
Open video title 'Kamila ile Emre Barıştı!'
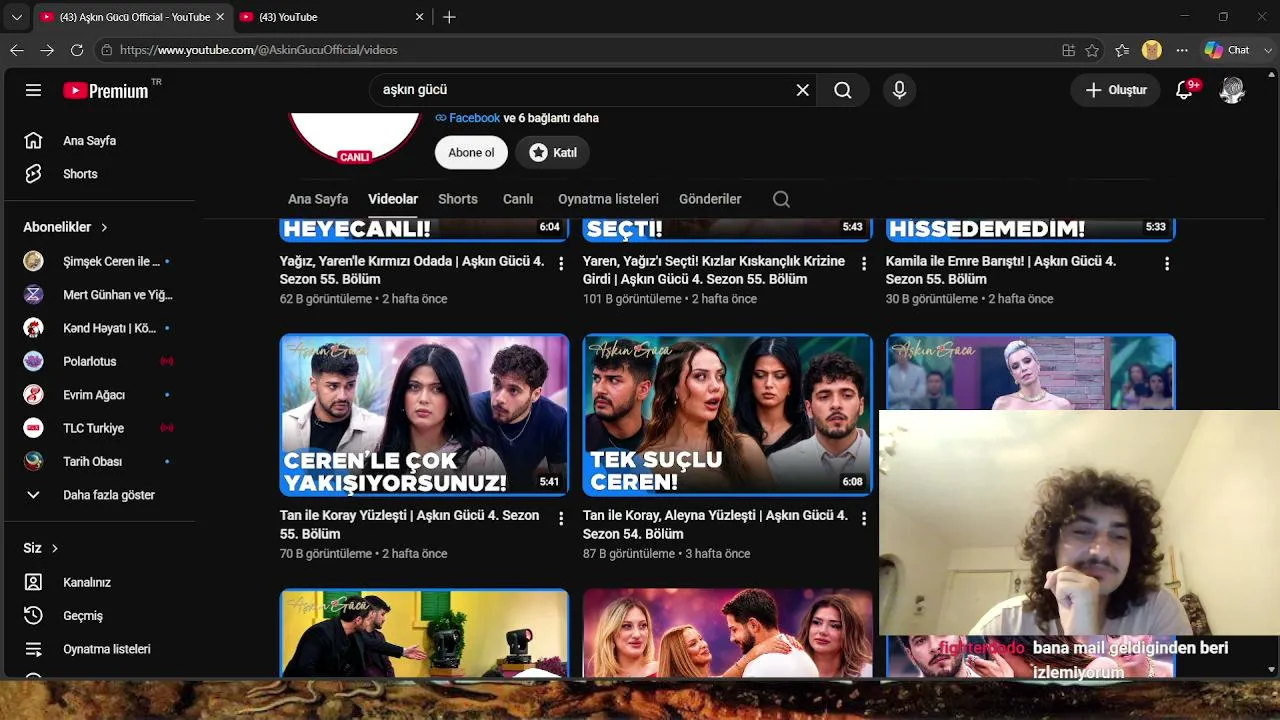1001,270
